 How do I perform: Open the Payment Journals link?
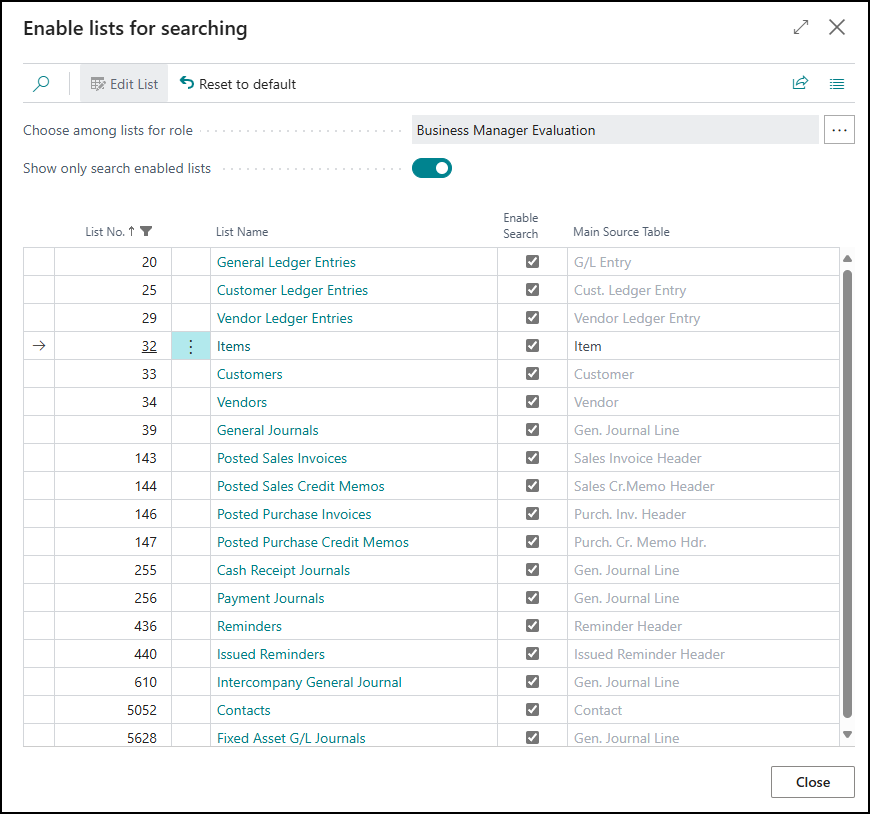point(270,598)
